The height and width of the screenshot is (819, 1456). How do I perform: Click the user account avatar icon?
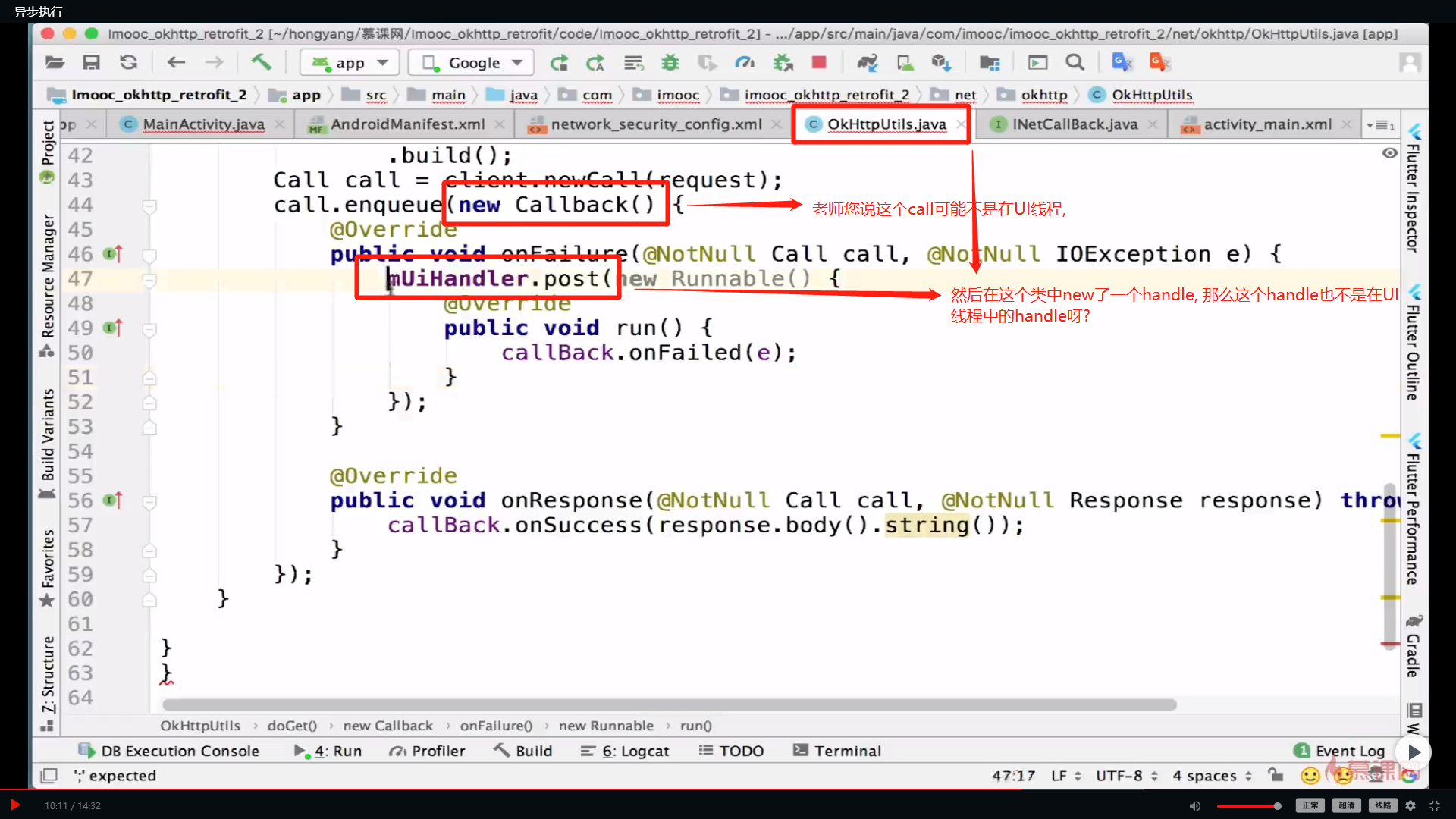(x=1410, y=63)
